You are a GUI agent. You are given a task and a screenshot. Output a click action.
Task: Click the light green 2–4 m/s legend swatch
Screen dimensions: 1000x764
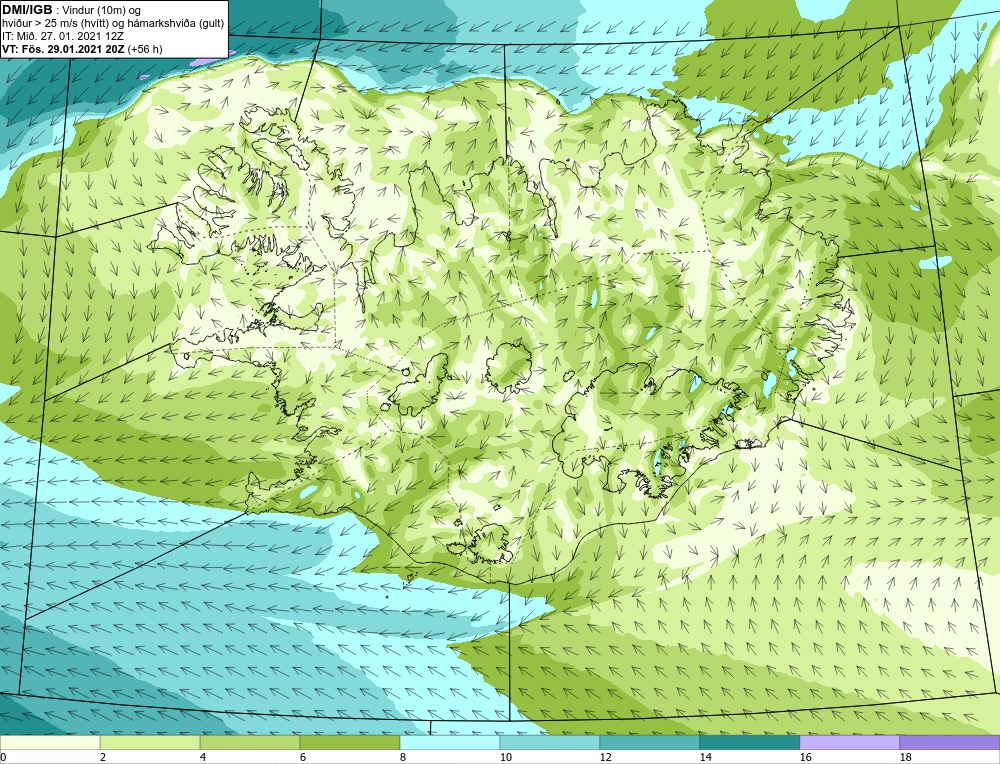pos(150,743)
